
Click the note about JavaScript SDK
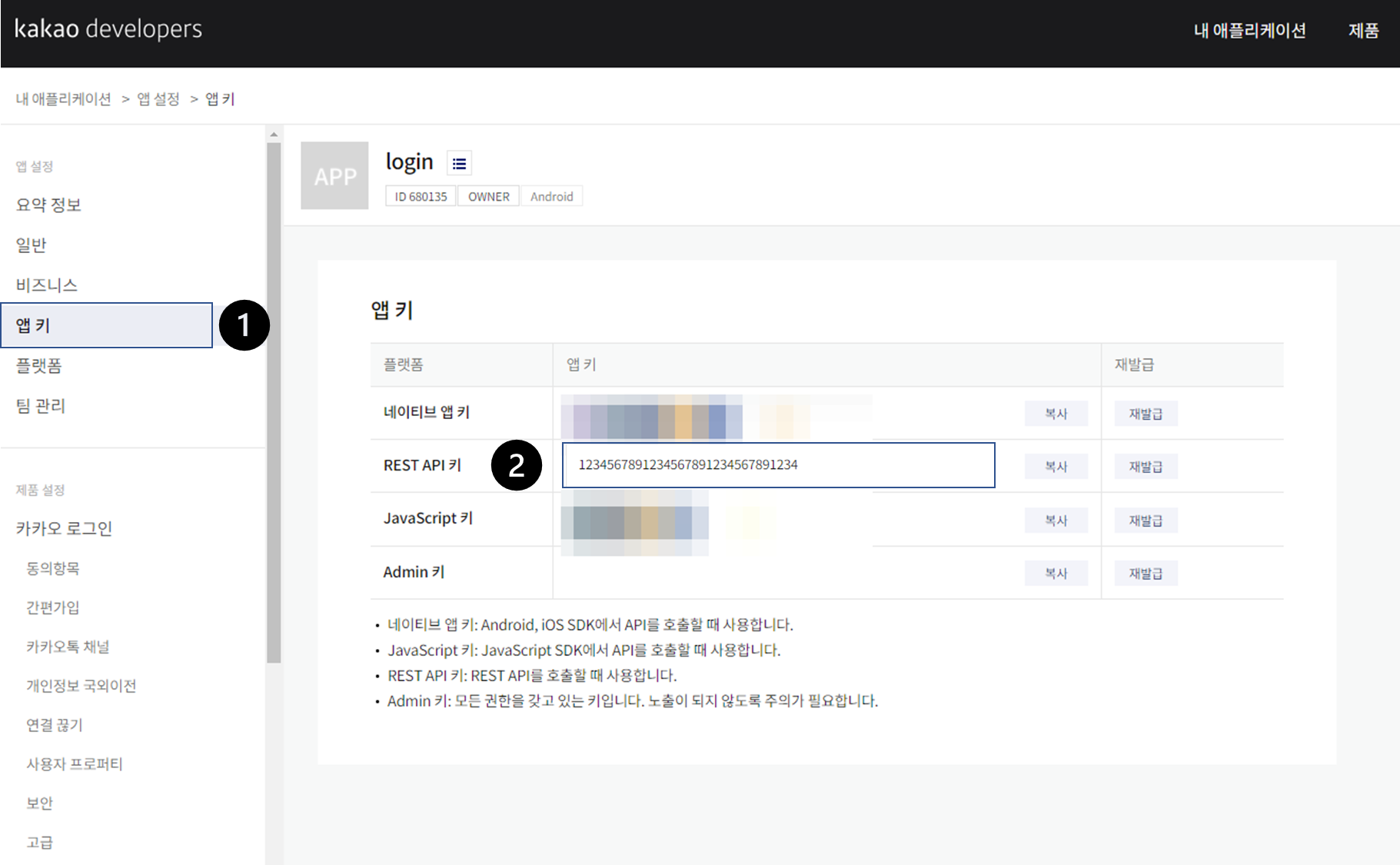click(x=584, y=650)
